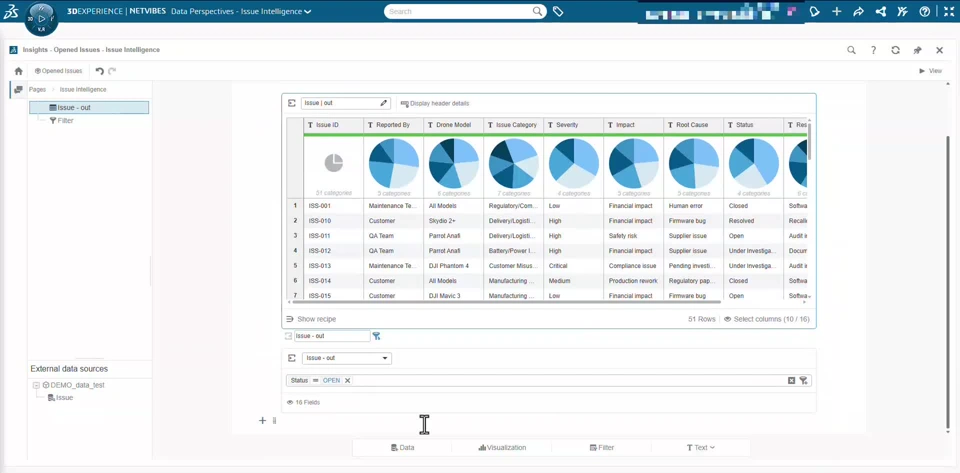Open the Data Perspectives app title dropdown
The image size is (960, 473).
(x=241, y=11)
